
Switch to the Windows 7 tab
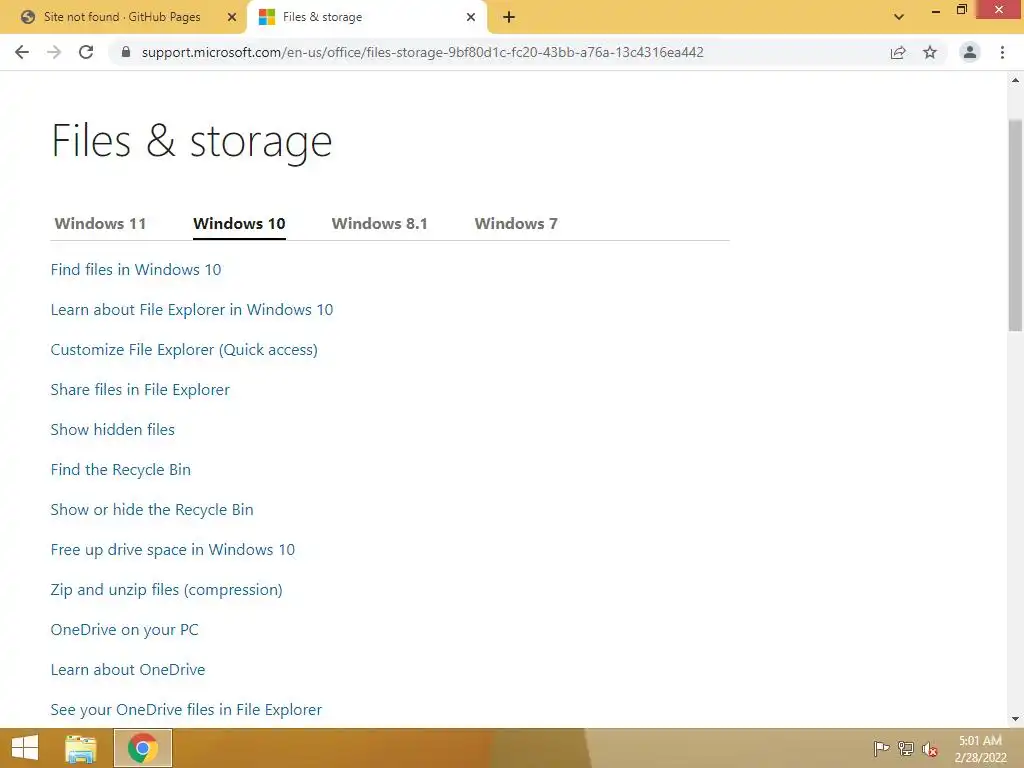pos(516,223)
